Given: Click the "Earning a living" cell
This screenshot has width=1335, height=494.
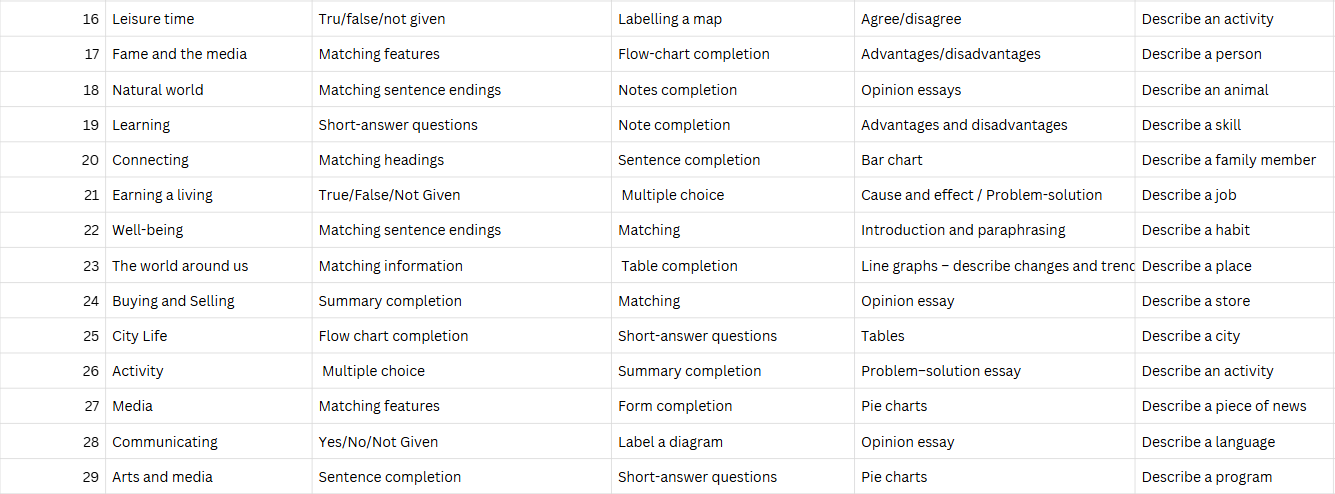Looking at the screenshot, I should [x=162, y=195].
